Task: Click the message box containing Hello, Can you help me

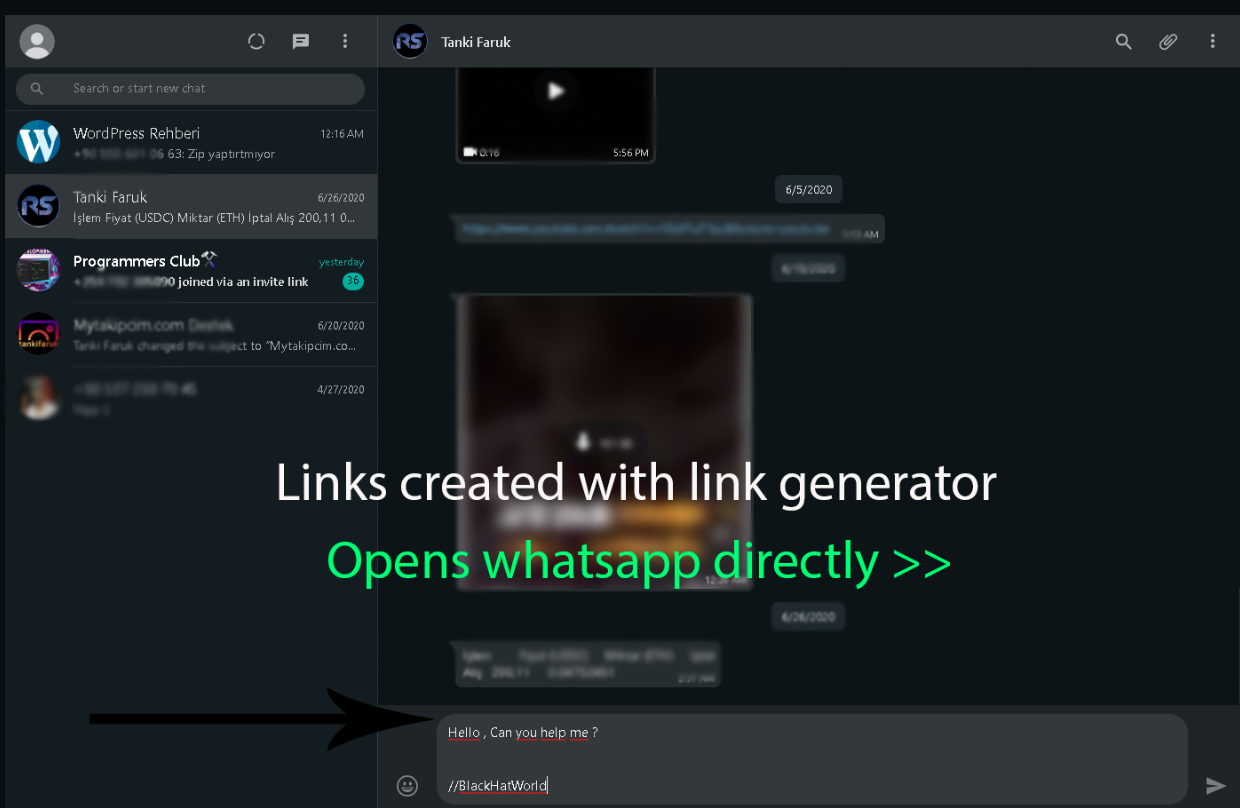Action: [x=812, y=759]
